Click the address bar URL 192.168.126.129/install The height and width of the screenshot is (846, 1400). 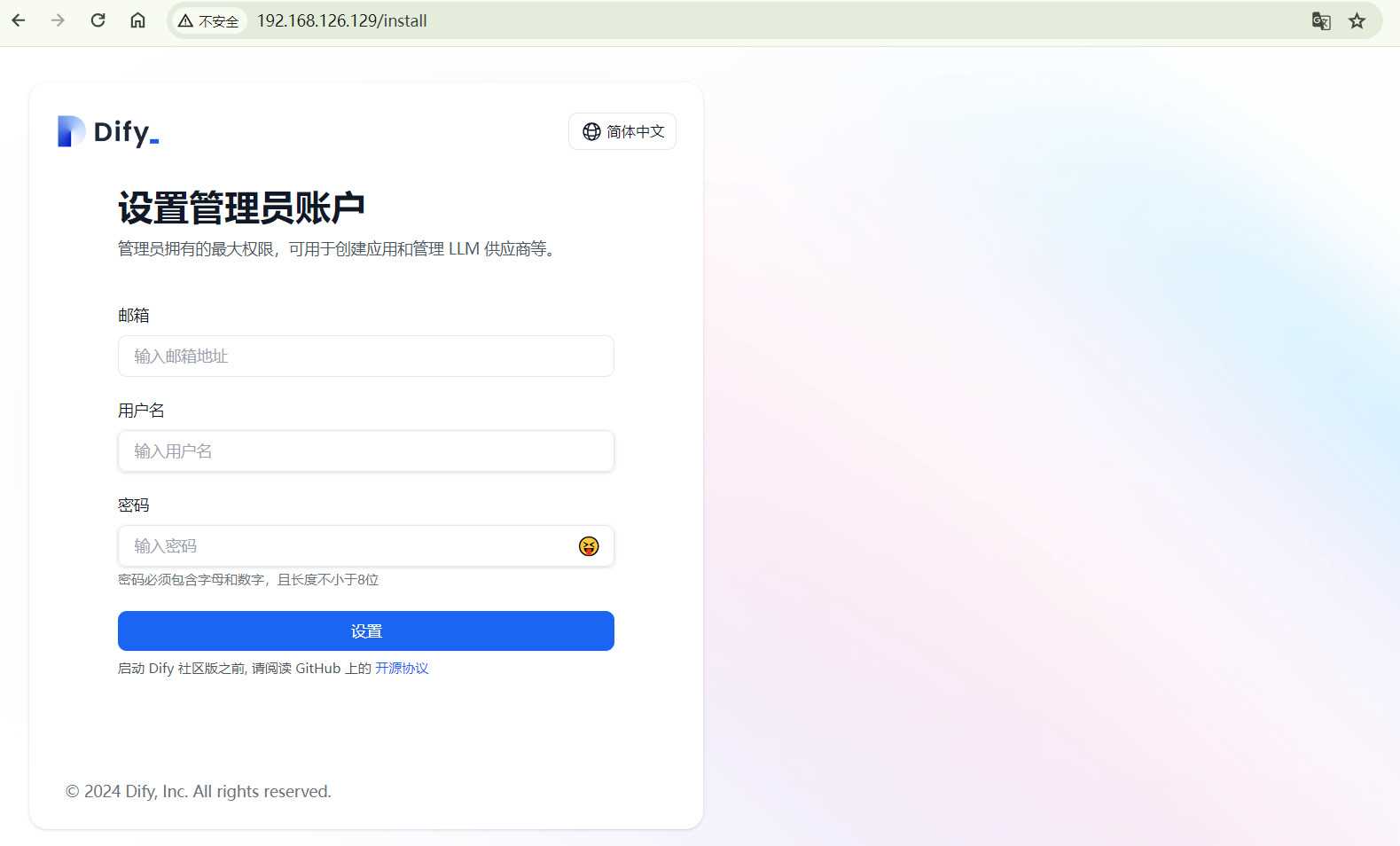tap(342, 20)
